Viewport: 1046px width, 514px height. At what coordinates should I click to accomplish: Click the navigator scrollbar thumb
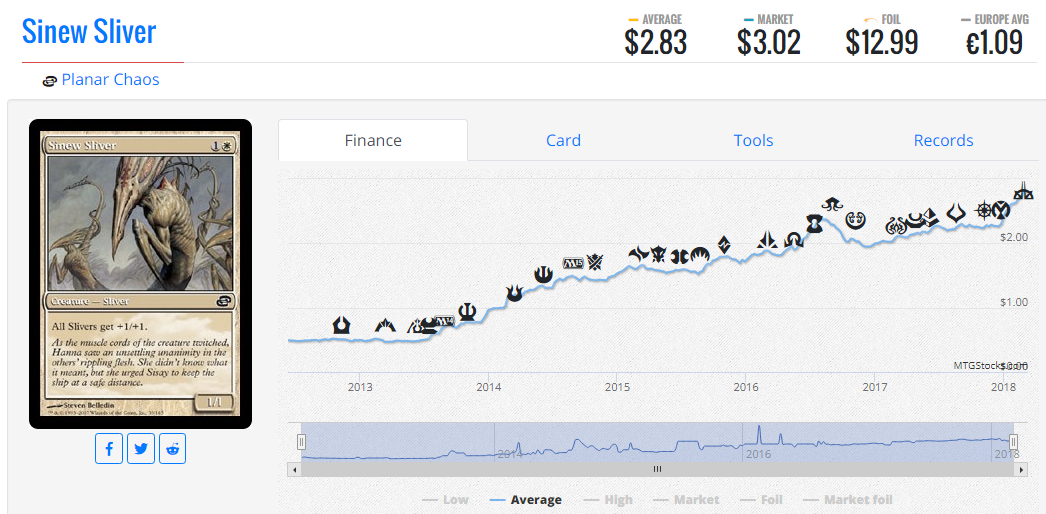657,469
